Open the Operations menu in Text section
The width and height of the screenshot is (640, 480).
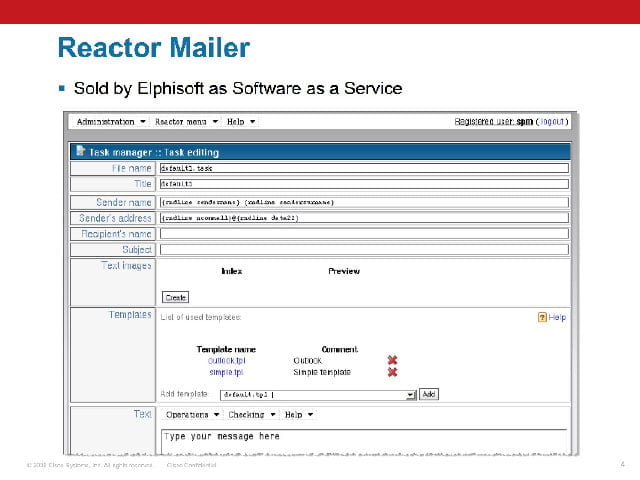(x=193, y=415)
